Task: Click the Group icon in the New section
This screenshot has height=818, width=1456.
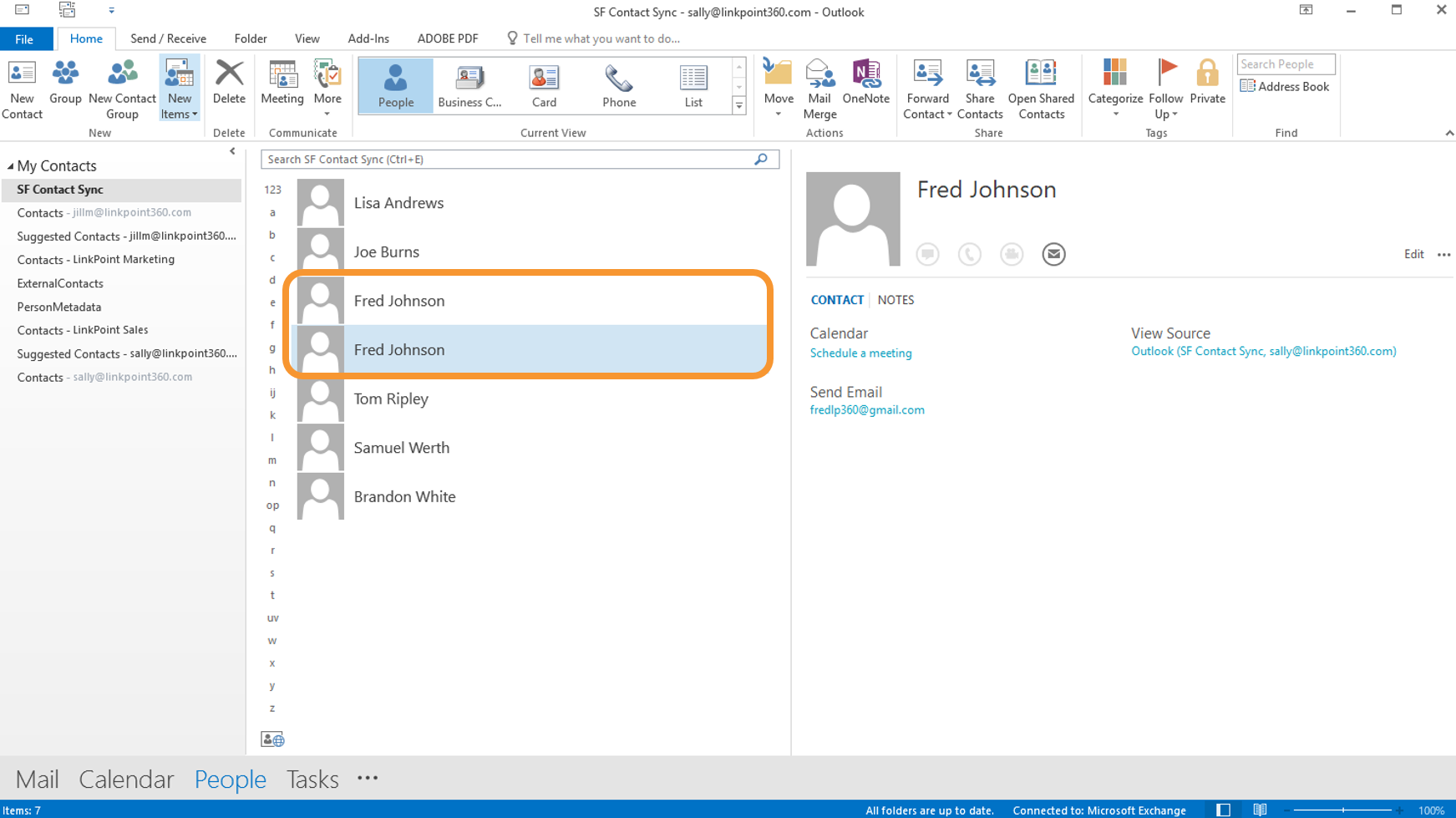Action: point(65,82)
